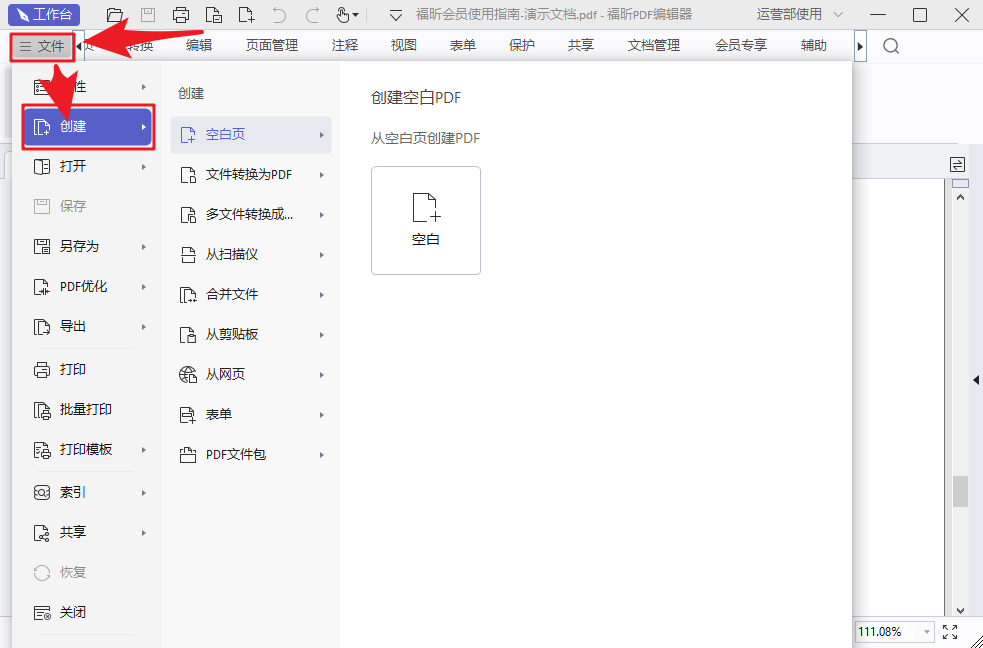Click the 工作台 button

(x=44, y=14)
